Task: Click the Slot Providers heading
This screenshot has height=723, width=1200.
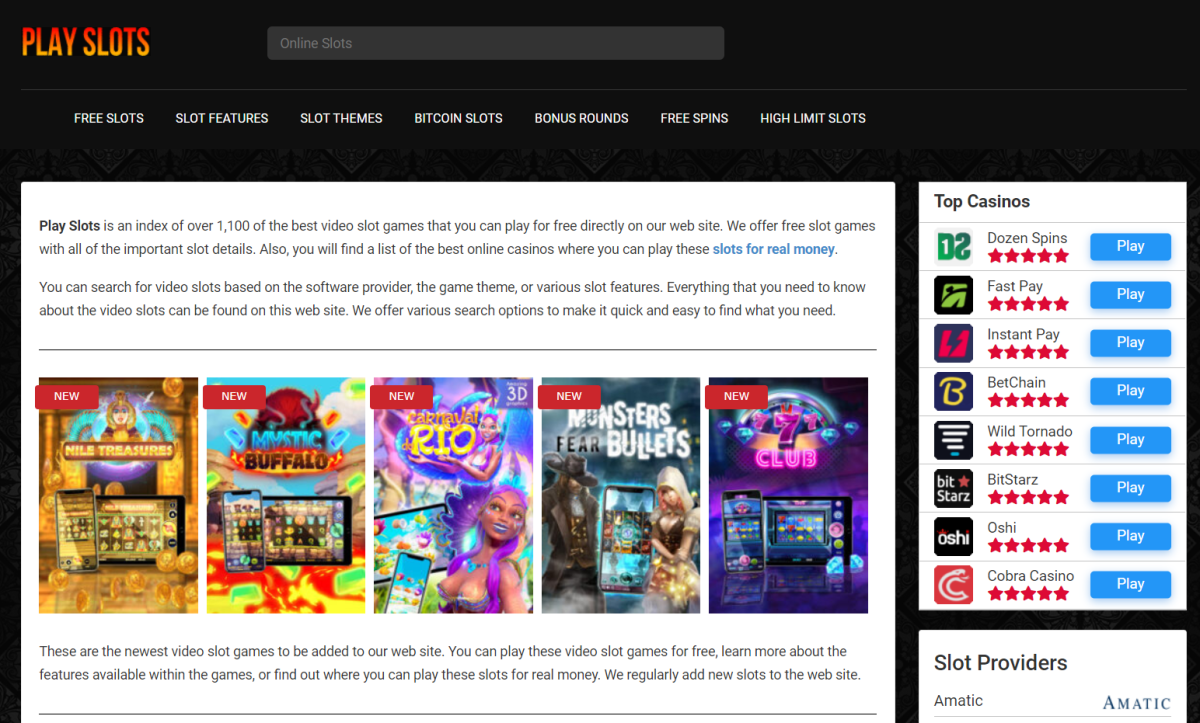Action: click(x=1000, y=662)
